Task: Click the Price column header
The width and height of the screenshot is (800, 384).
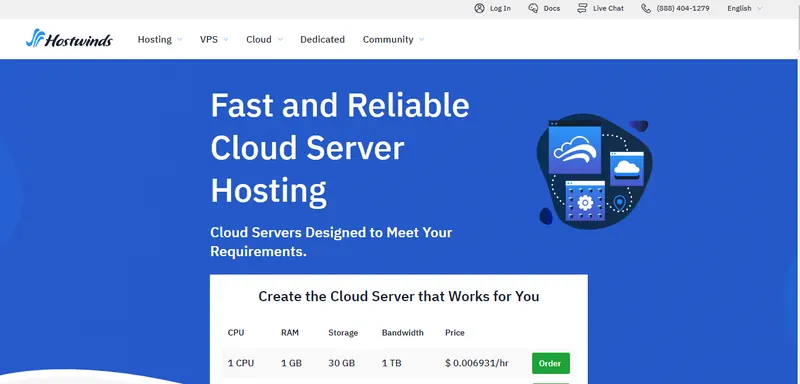Action: 455,332
